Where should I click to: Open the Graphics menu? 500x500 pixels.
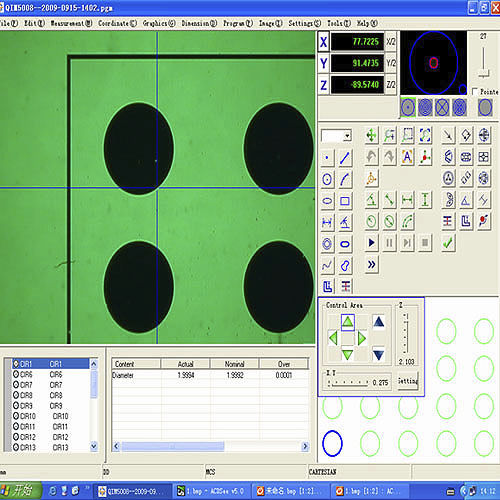[159, 23]
